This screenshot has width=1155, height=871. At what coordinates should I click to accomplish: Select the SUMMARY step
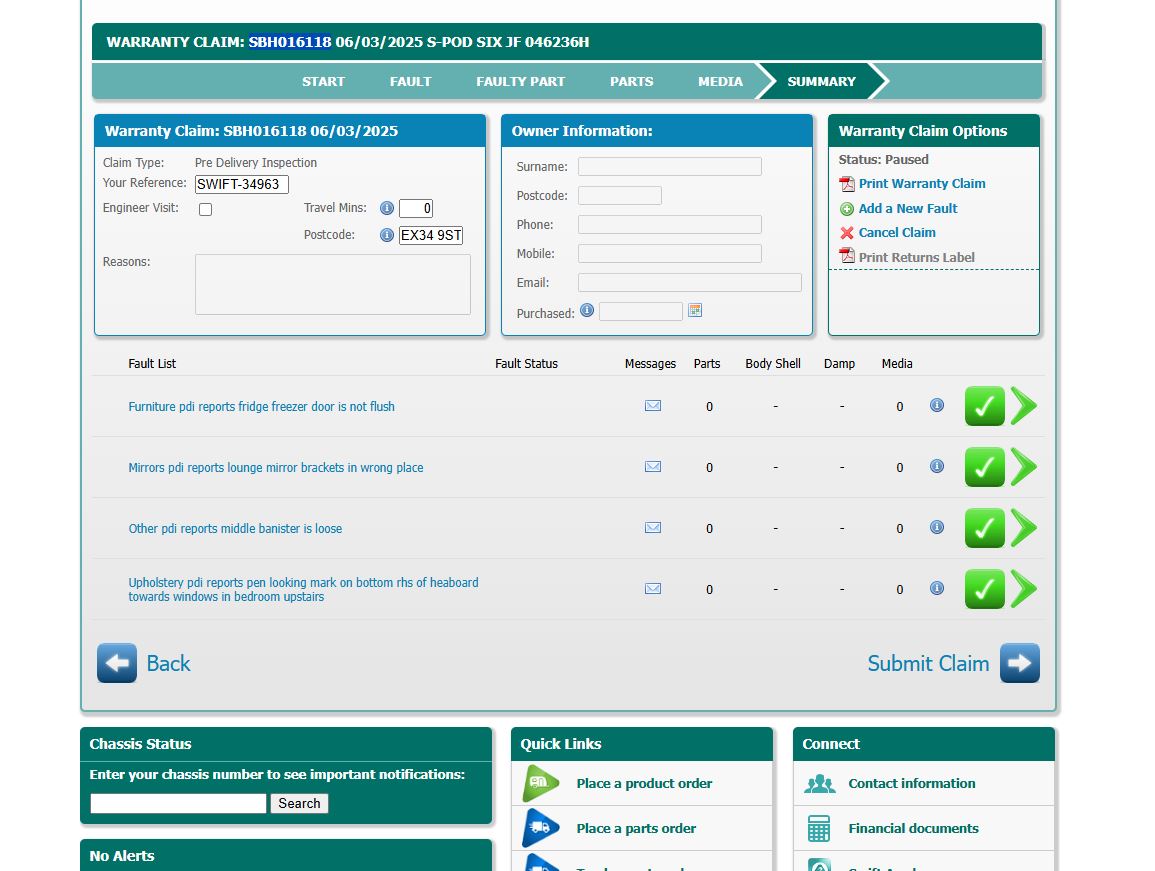tap(821, 82)
